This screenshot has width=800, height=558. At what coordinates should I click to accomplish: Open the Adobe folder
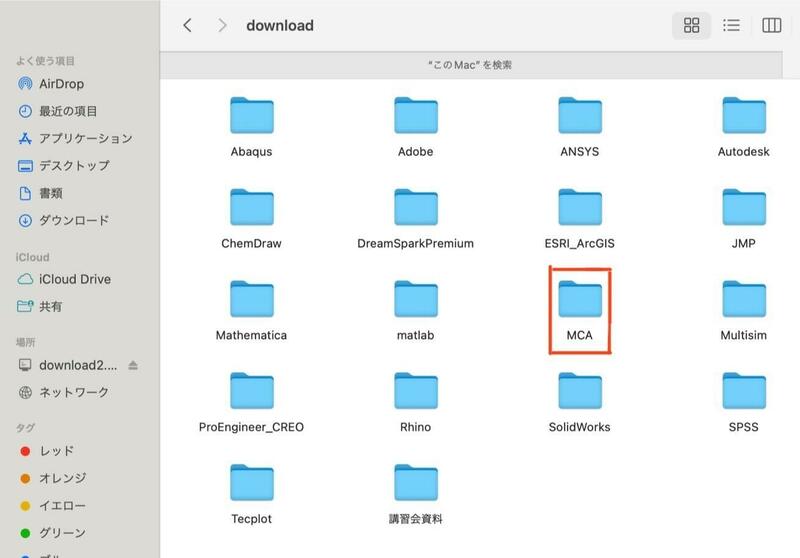coord(416,127)
